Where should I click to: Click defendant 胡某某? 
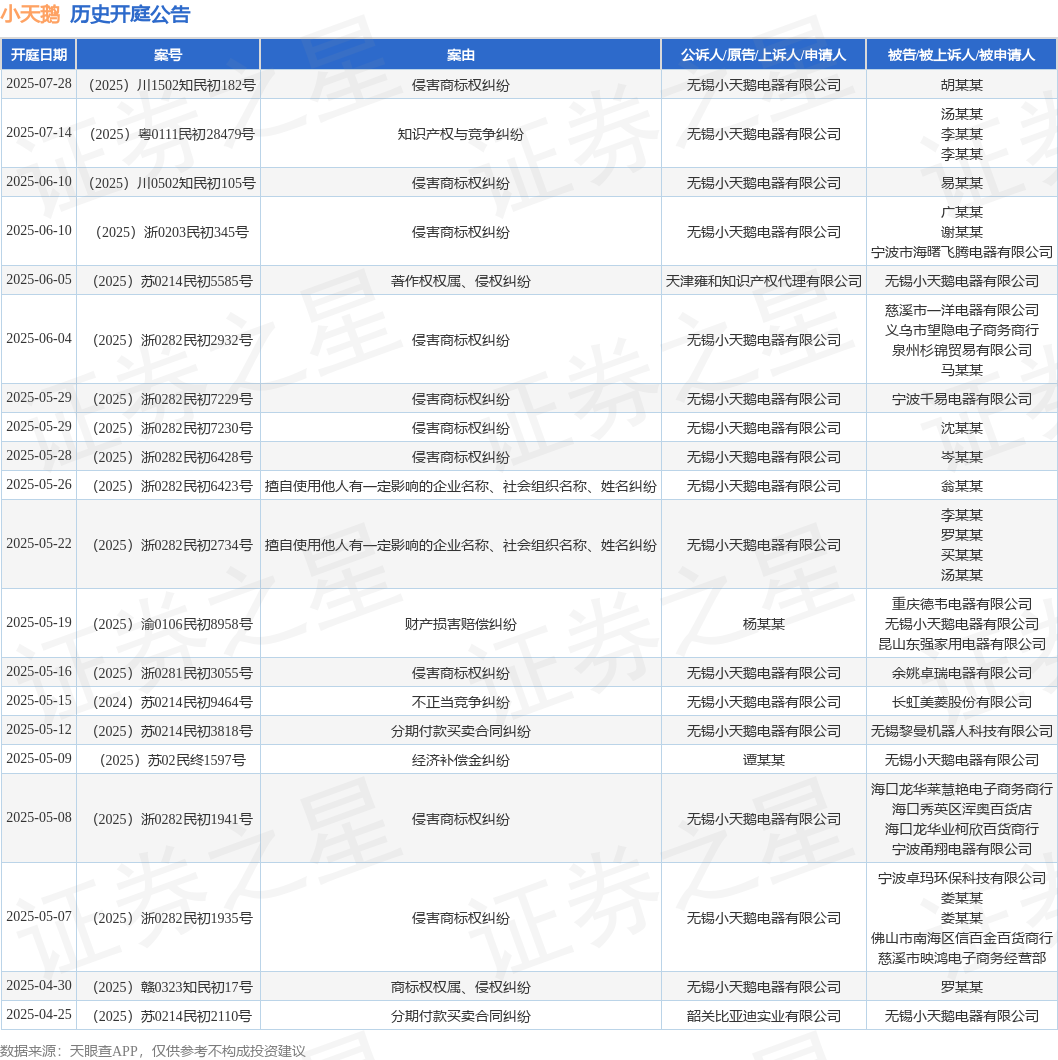(x=961, y=85)
